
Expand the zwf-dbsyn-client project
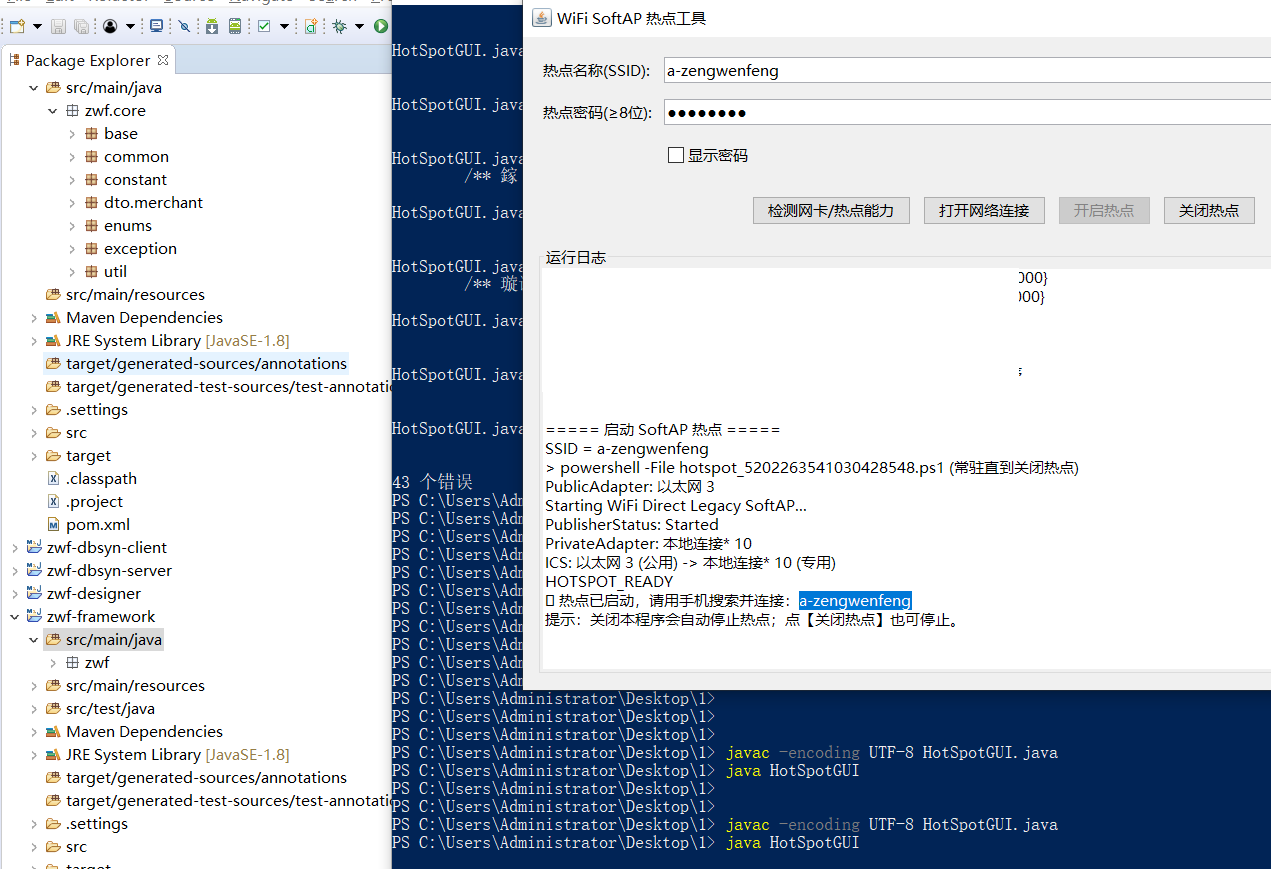pos(15,548)
